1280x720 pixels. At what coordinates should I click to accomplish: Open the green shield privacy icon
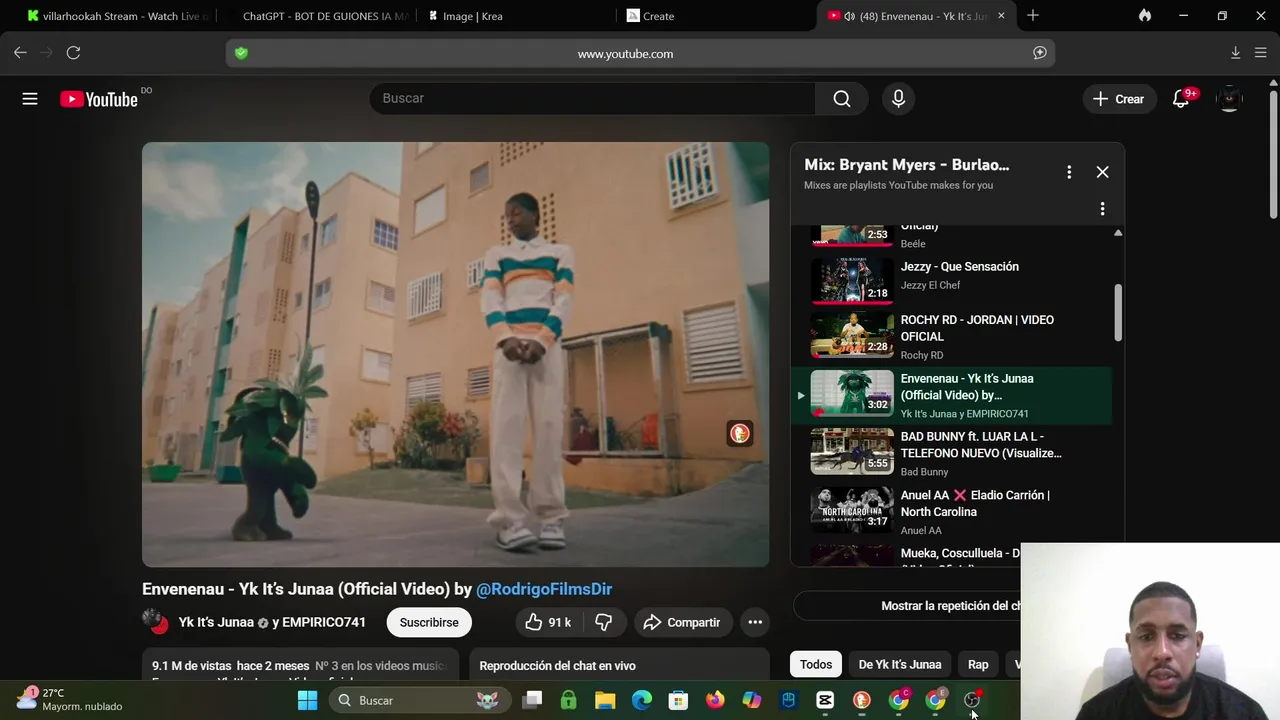click(x=241, y=53)
